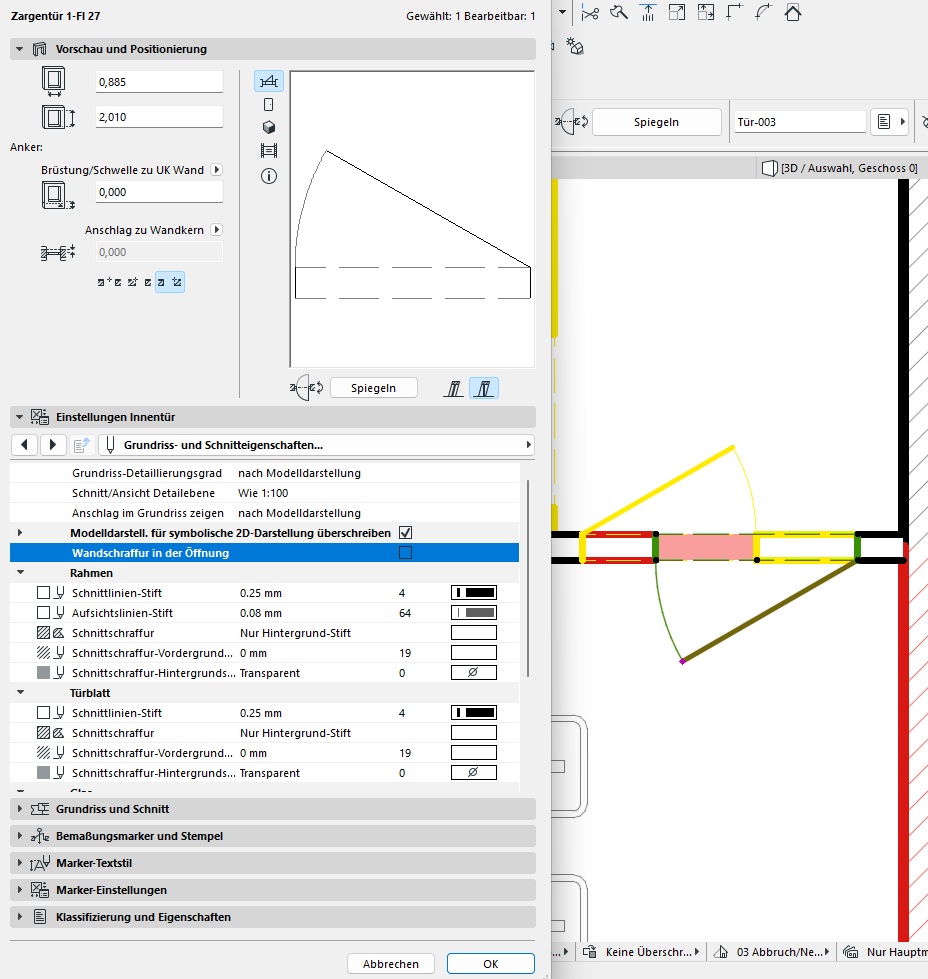
Task: Click the trim-to-roof arrow icon
Action: 648,12
